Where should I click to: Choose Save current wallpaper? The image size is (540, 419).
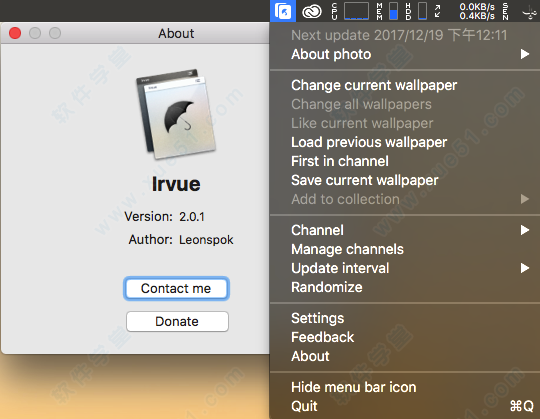[365, 180]
